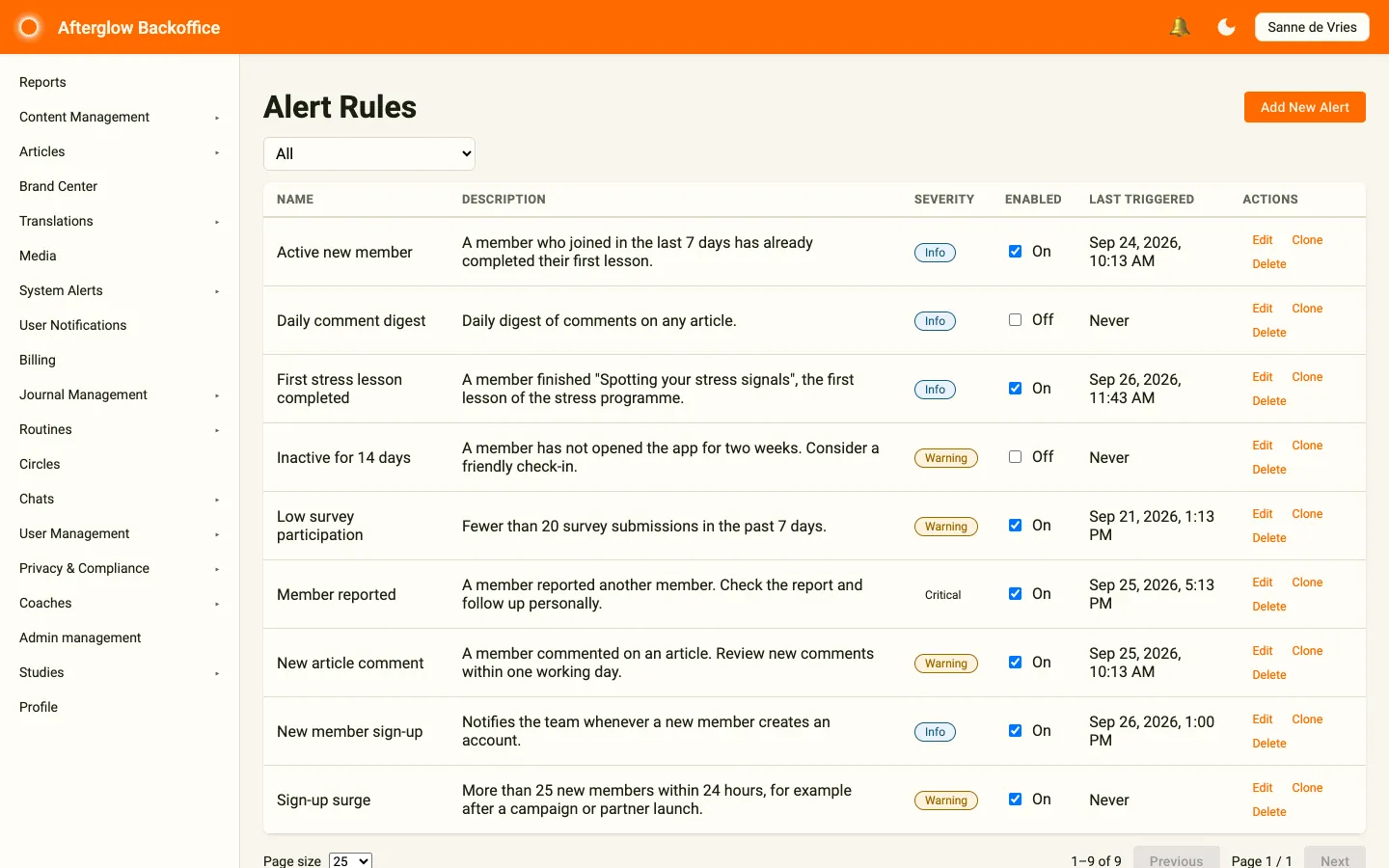This screenshot has width=1389, height=868.
Task: Disable the Active new member alert
Action: (x=1015, y=252)
